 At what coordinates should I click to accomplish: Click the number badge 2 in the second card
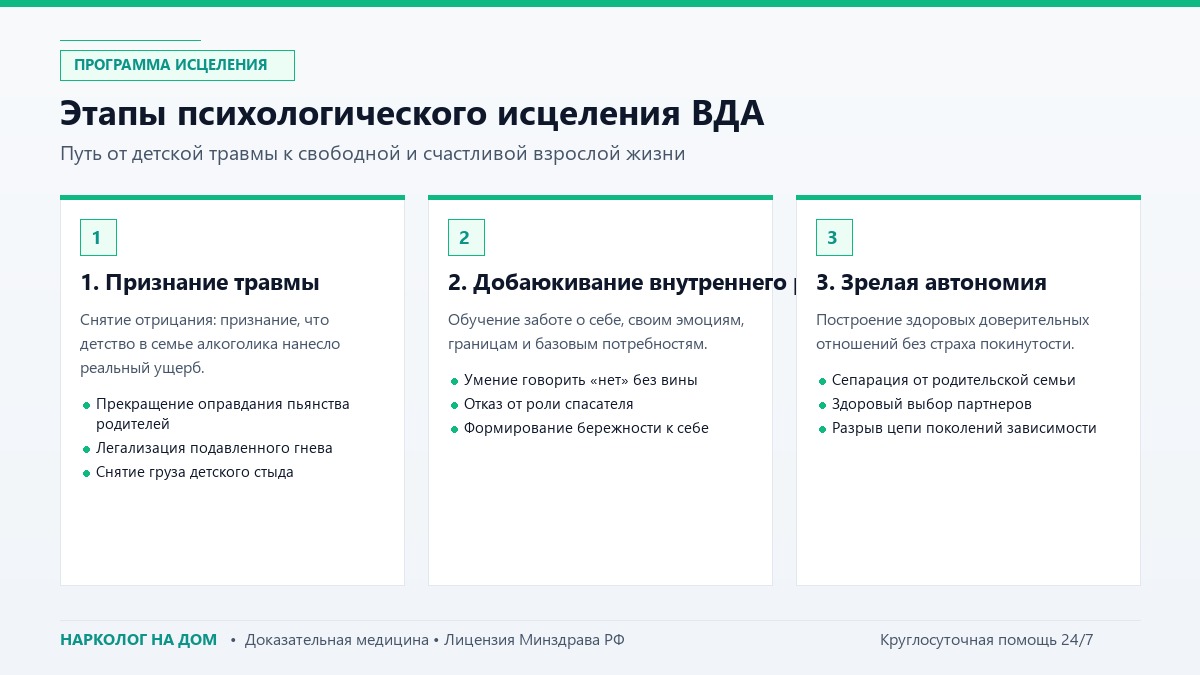coord(466,238)
